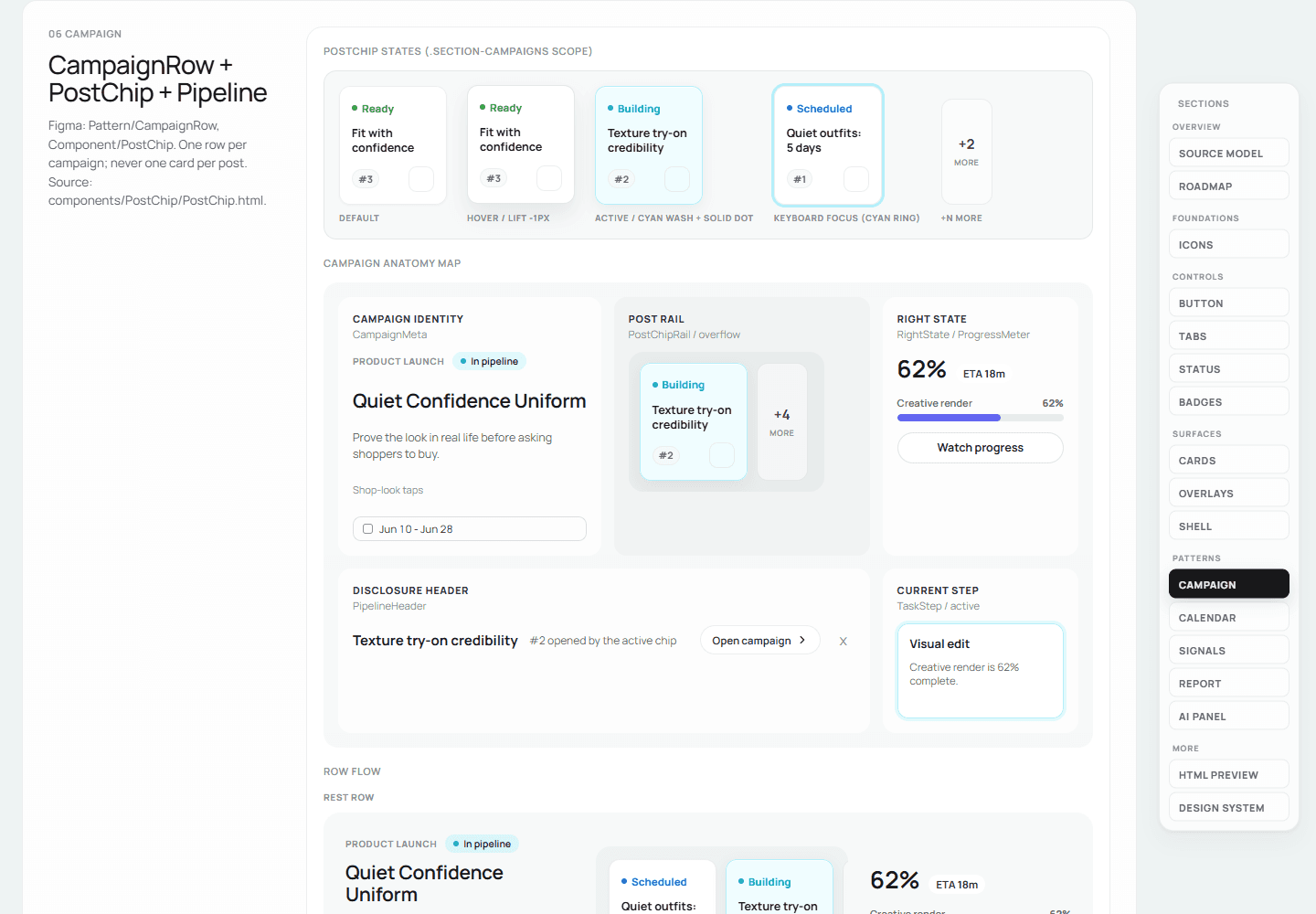Screen dimensions: 1316x914
Task: Click the icon box on the hover-state Ready chip
Action: point(549,178)
